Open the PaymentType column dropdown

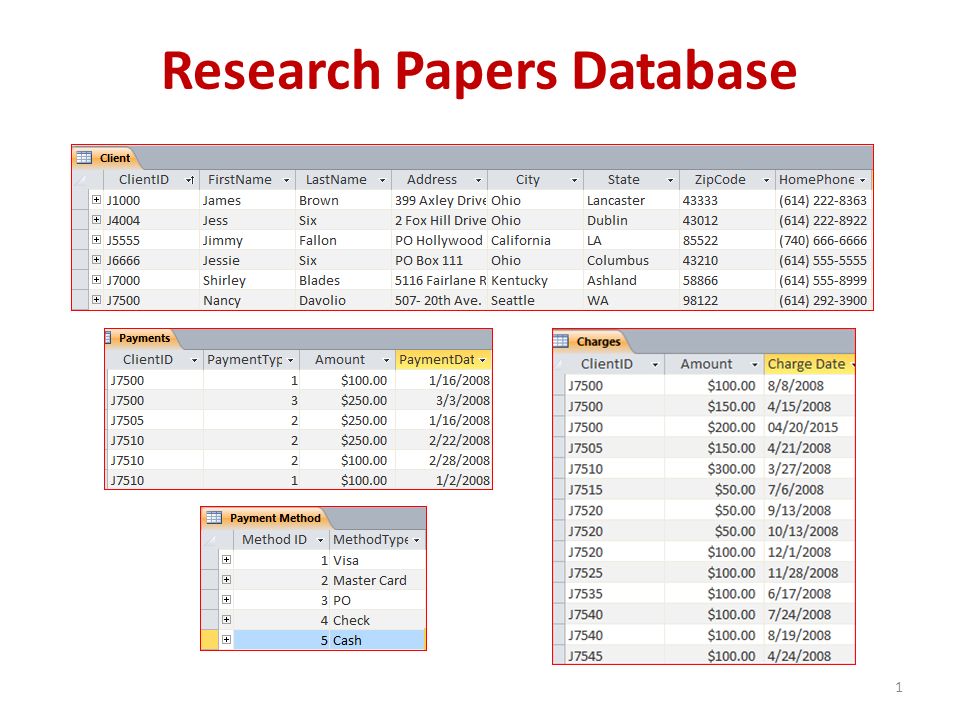pyautogui.click(x=290, y=360)
